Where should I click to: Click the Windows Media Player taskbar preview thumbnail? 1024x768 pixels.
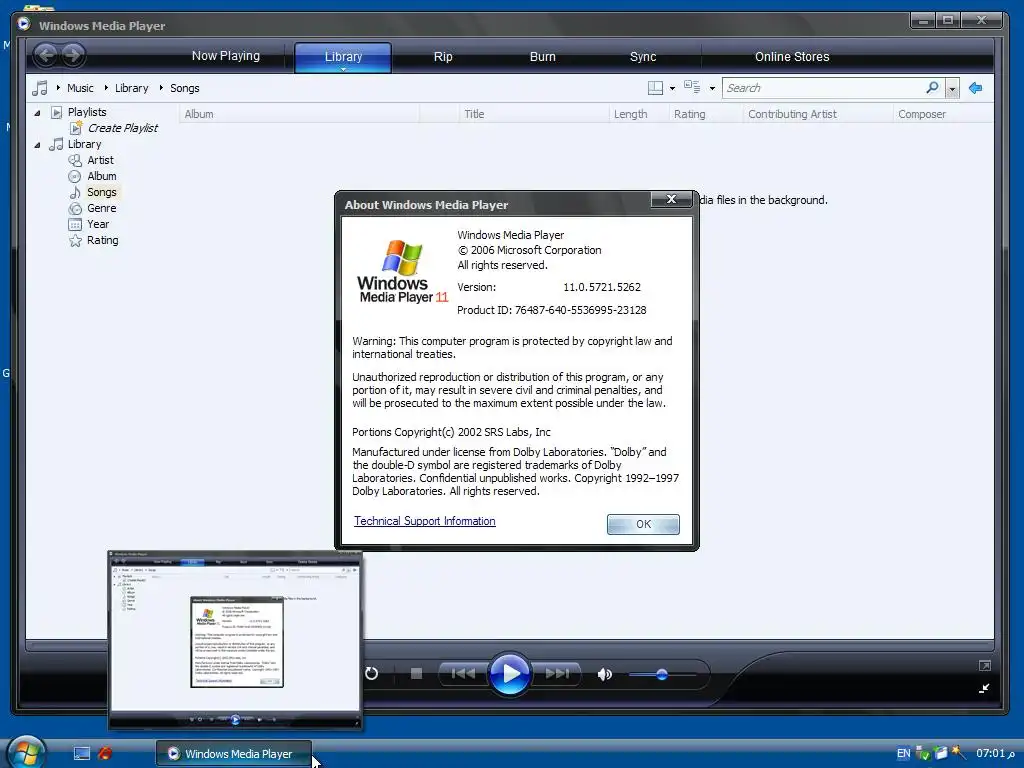(235, 640)
